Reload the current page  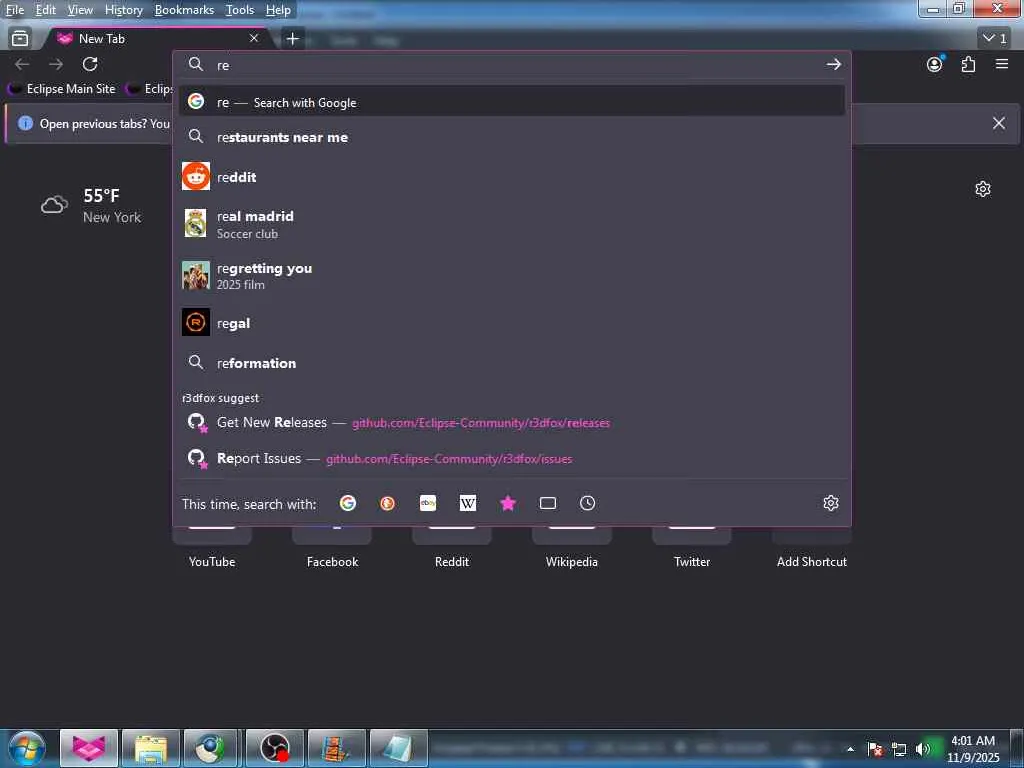click(90, 64)
